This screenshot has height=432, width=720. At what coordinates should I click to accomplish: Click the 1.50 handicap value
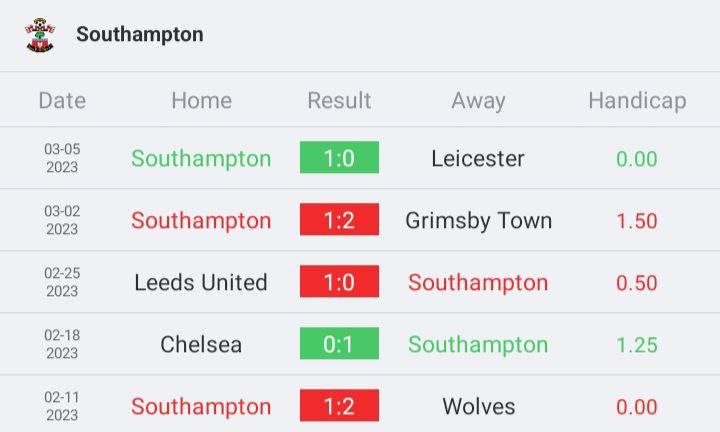637,221
